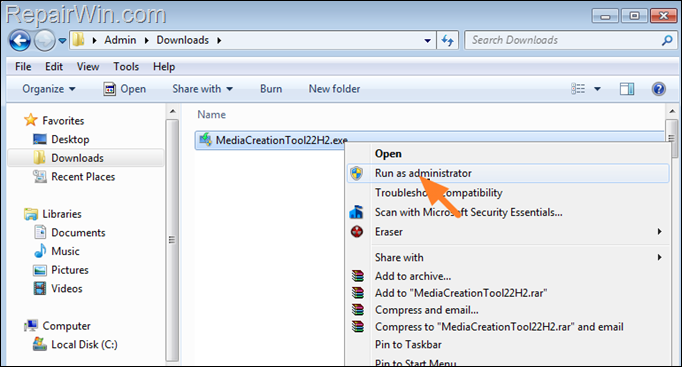Select Recent Places in navigation pane
This screenshot has height=367, width=682.
coord(83,177)
